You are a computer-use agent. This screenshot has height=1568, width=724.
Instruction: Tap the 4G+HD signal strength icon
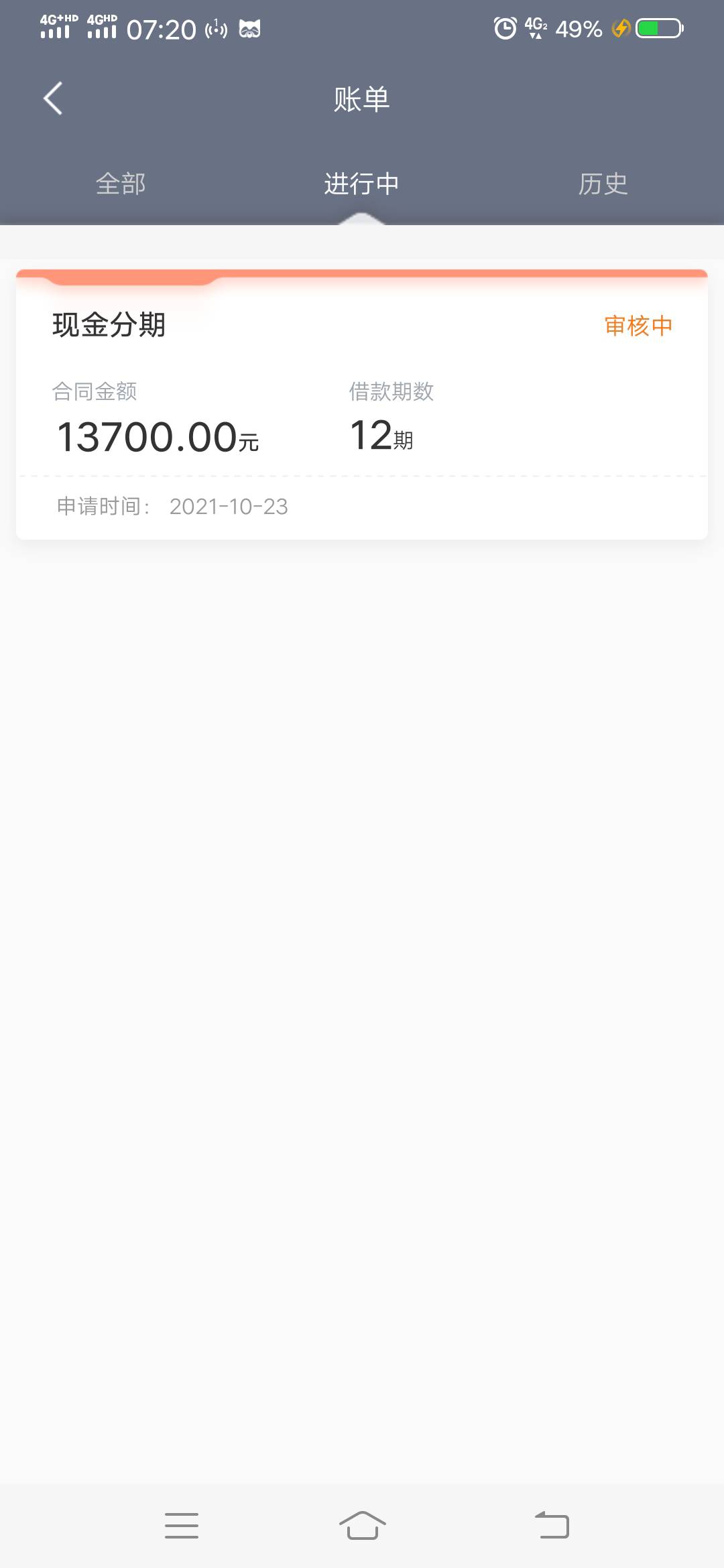click(x=58, y=27)
